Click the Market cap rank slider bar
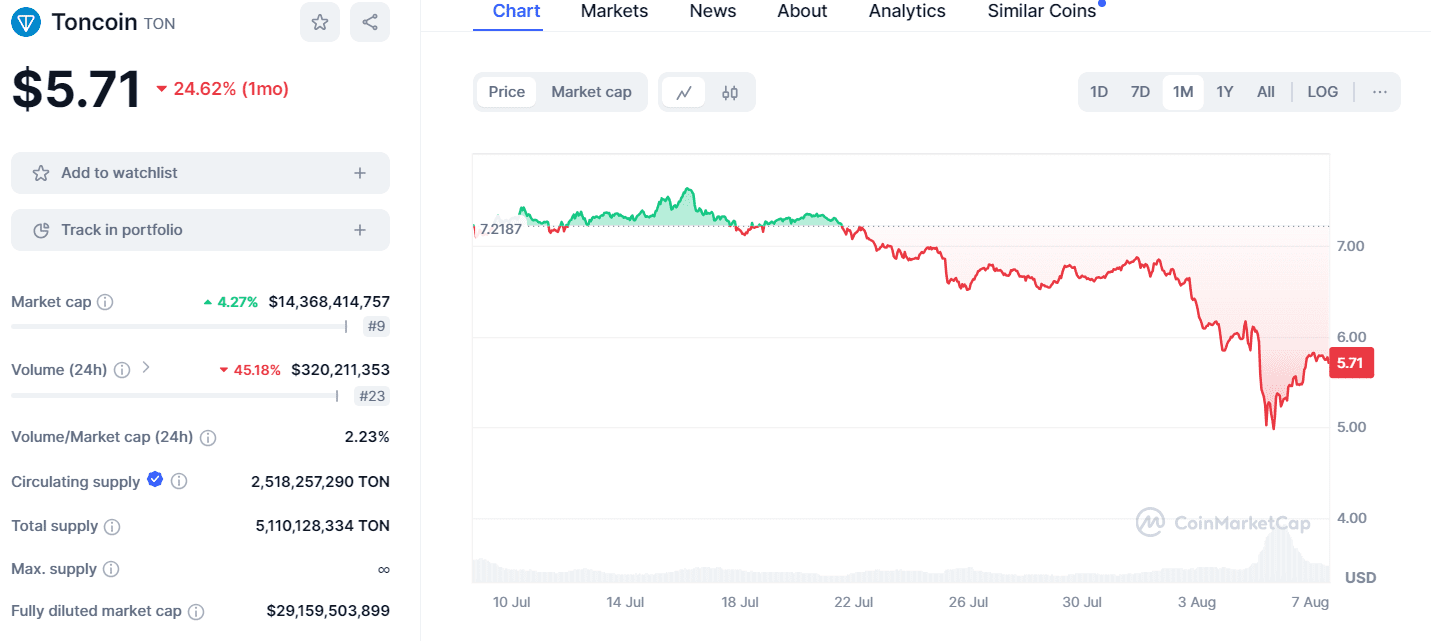This screenshot has height=641, width=1431. (177, 326)
